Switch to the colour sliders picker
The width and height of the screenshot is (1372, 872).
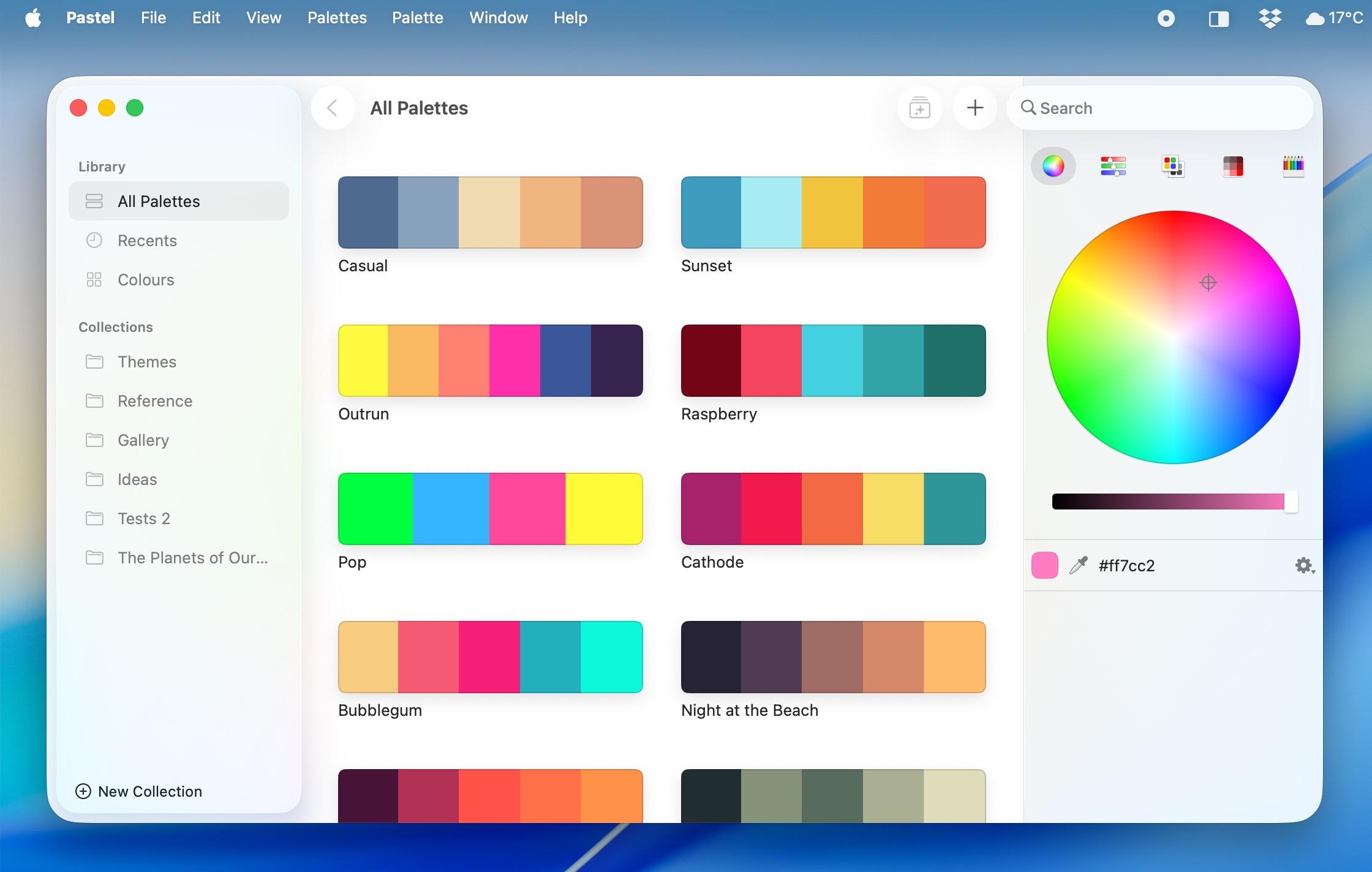pyautogui.click(x=1113, y=166)
